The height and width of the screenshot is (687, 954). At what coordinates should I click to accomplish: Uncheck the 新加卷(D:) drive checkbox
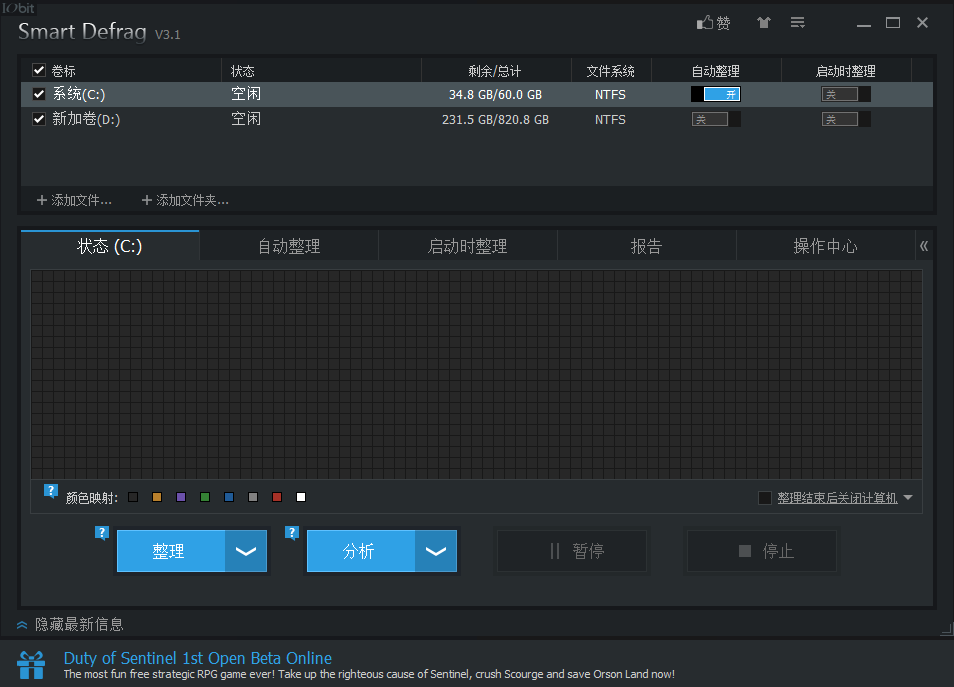[x=39, y=119]
